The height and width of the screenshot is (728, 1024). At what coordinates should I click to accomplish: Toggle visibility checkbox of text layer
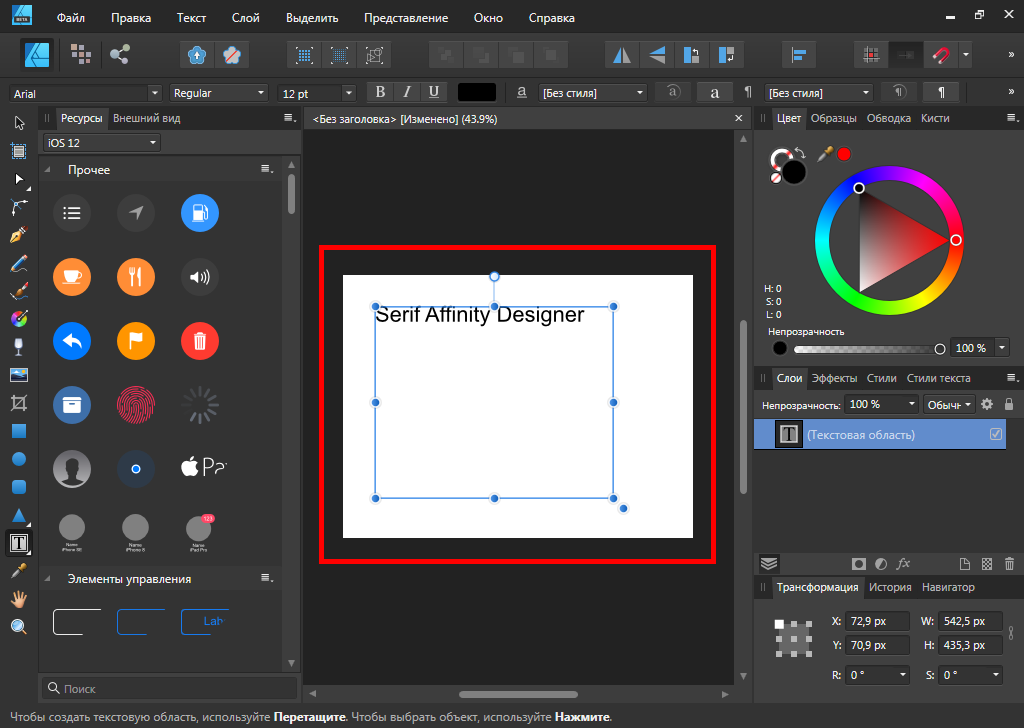point(995,434)
